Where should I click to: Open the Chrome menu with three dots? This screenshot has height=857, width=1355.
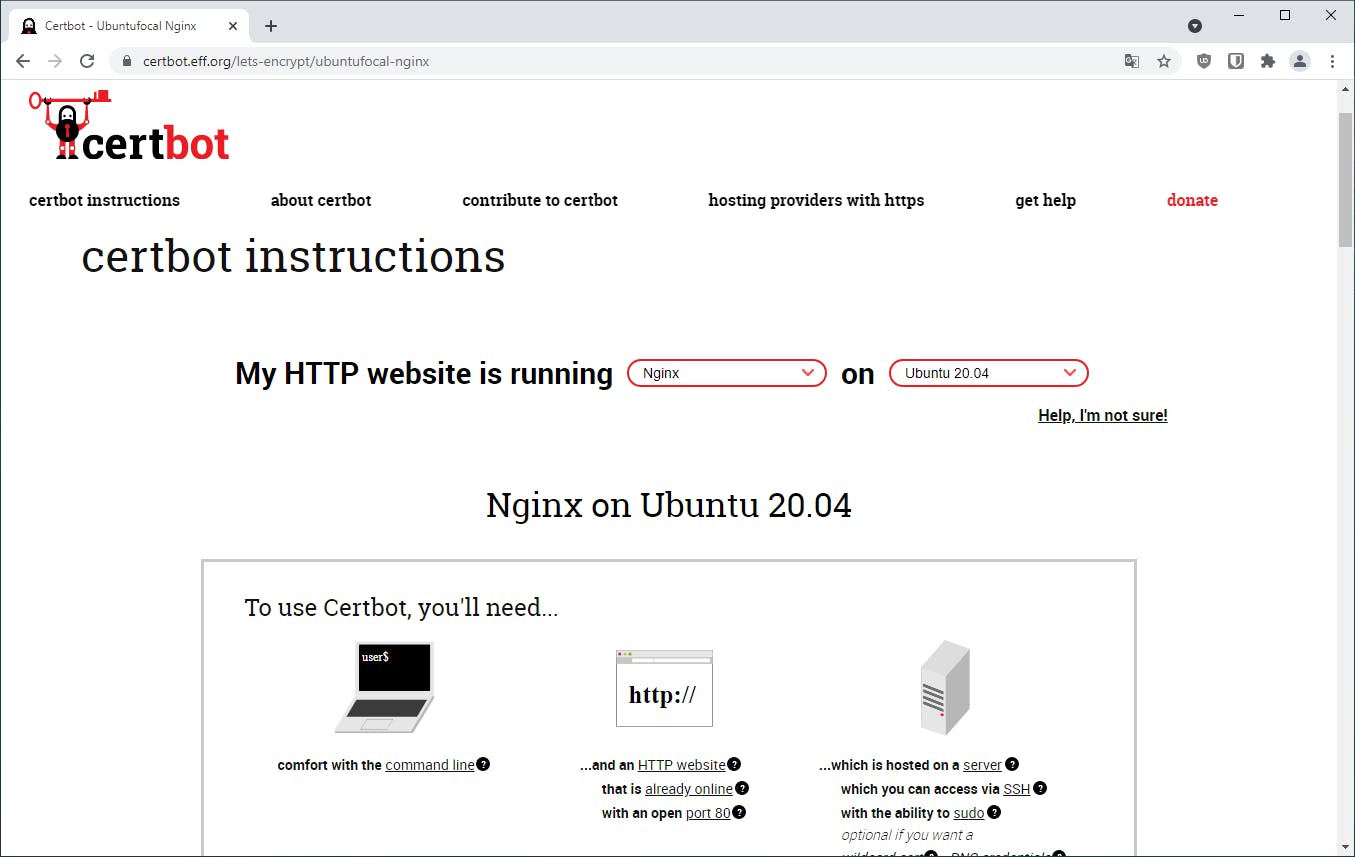coord(1333,61)
